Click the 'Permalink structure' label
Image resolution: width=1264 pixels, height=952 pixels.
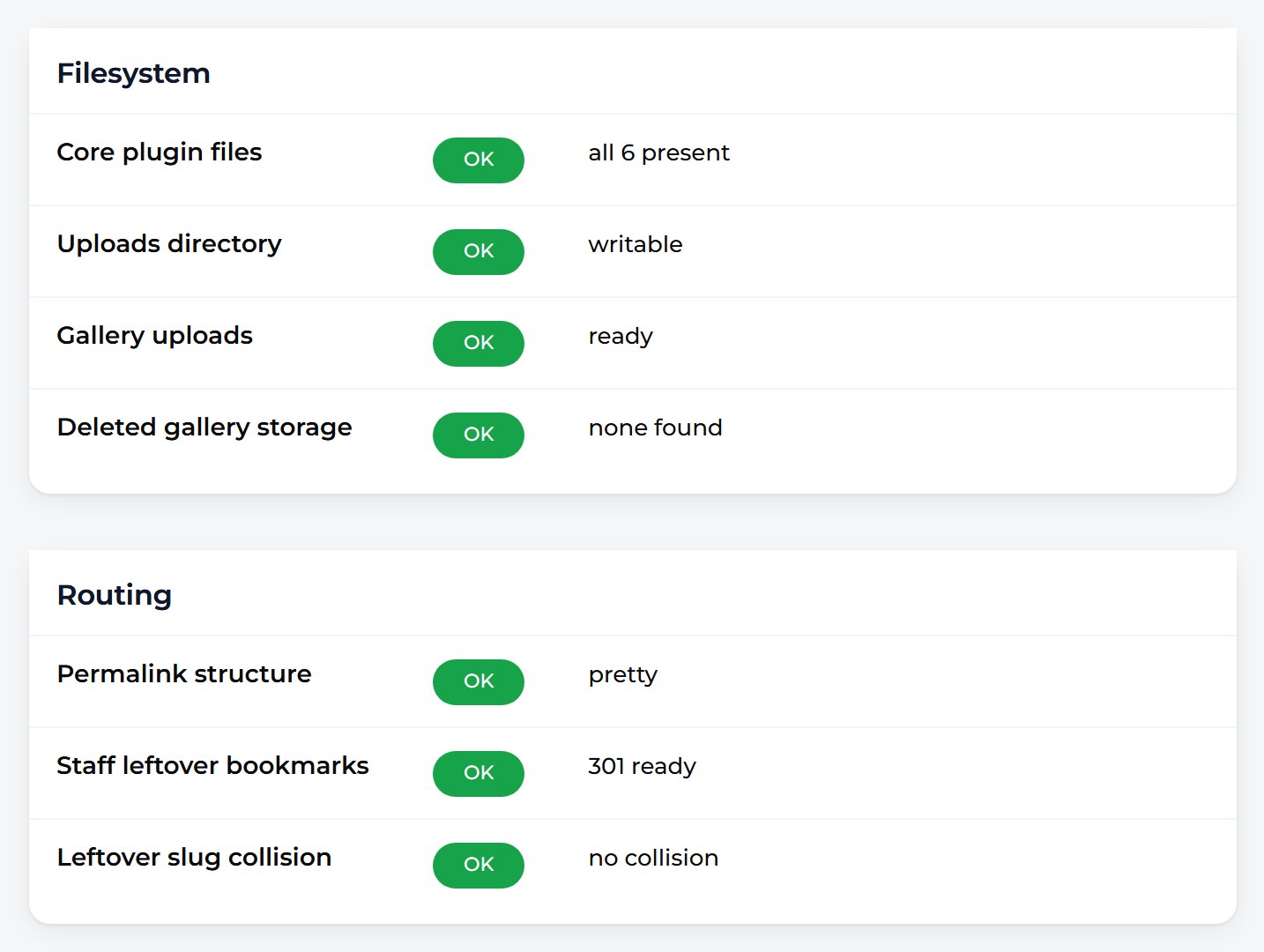point(184,674)
